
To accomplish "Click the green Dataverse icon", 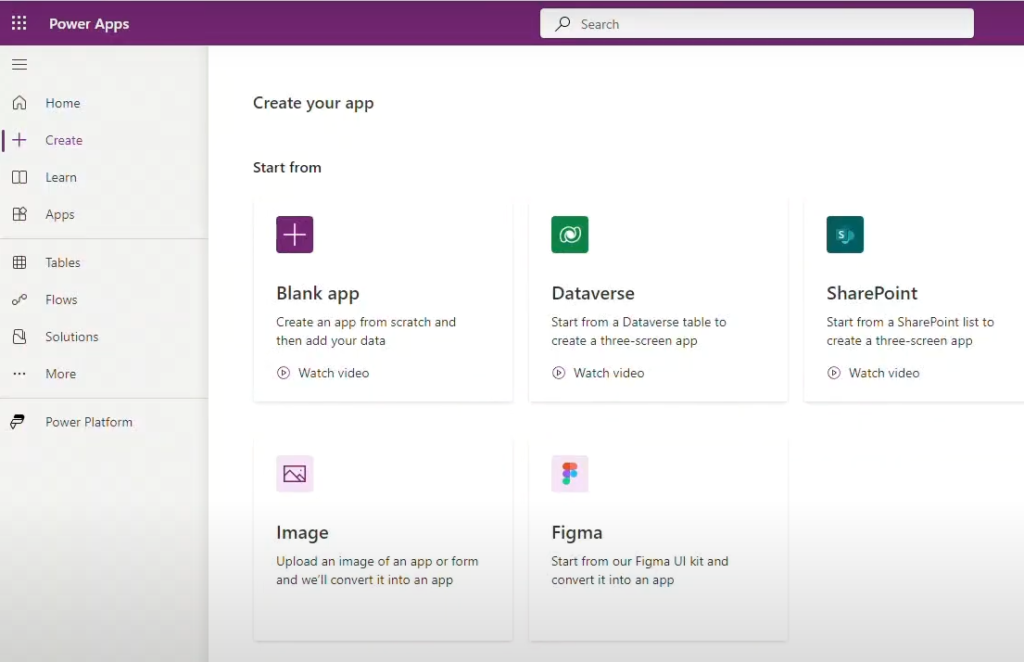I will 569,234.
